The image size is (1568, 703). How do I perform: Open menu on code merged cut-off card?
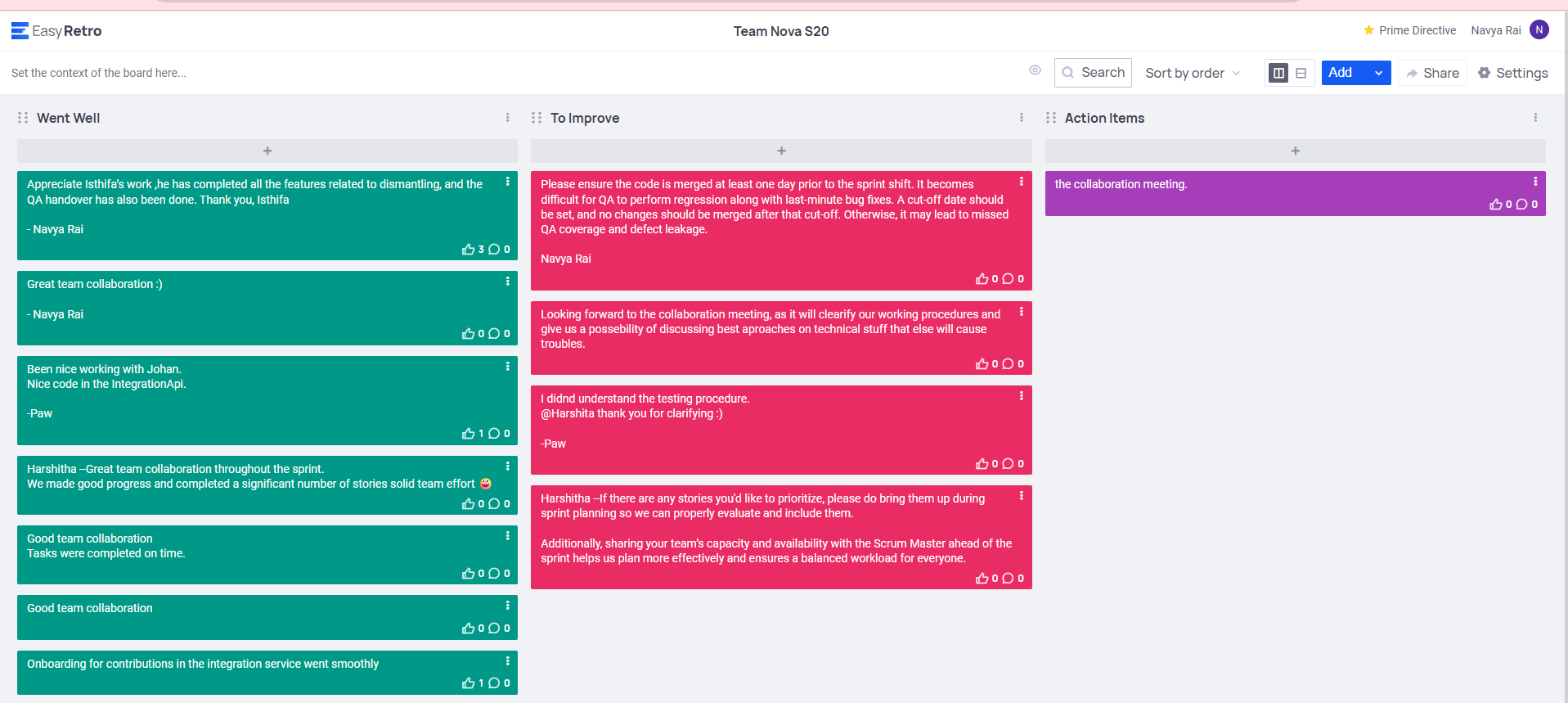pos(1022,182)
